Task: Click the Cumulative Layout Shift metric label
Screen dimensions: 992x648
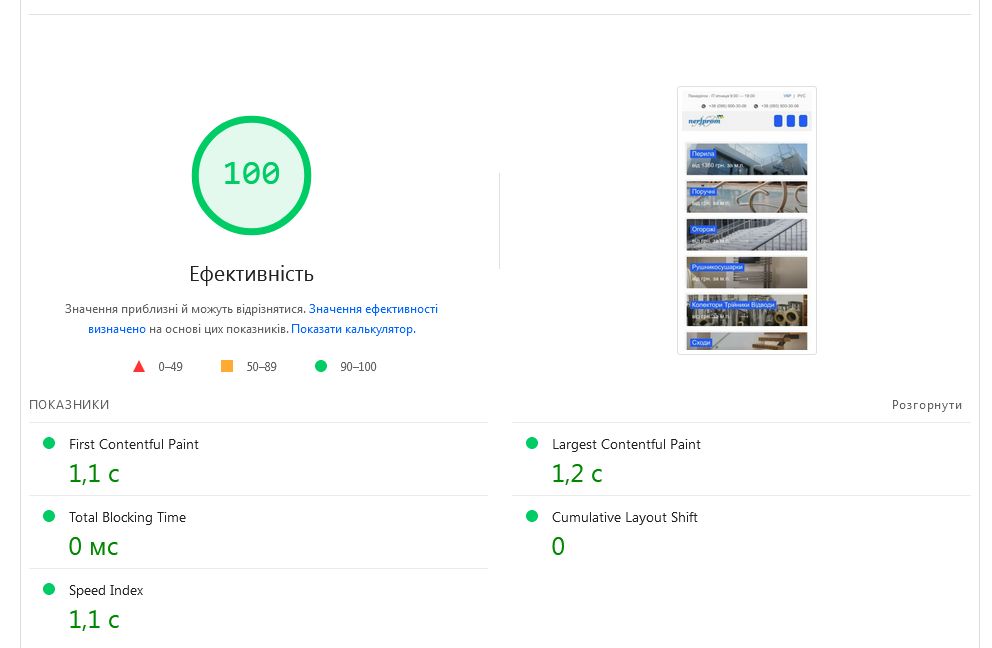Action: (625, 517)
